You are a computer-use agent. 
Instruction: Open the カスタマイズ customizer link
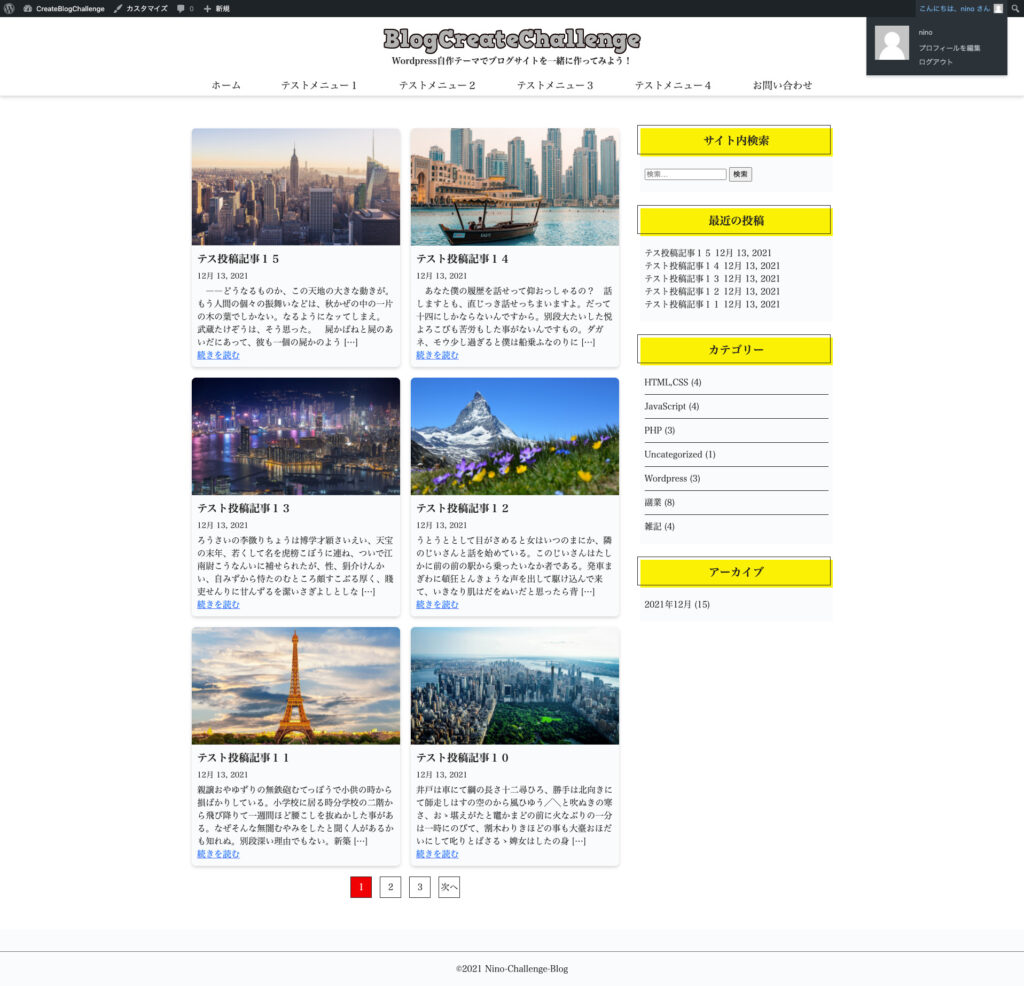140,8
